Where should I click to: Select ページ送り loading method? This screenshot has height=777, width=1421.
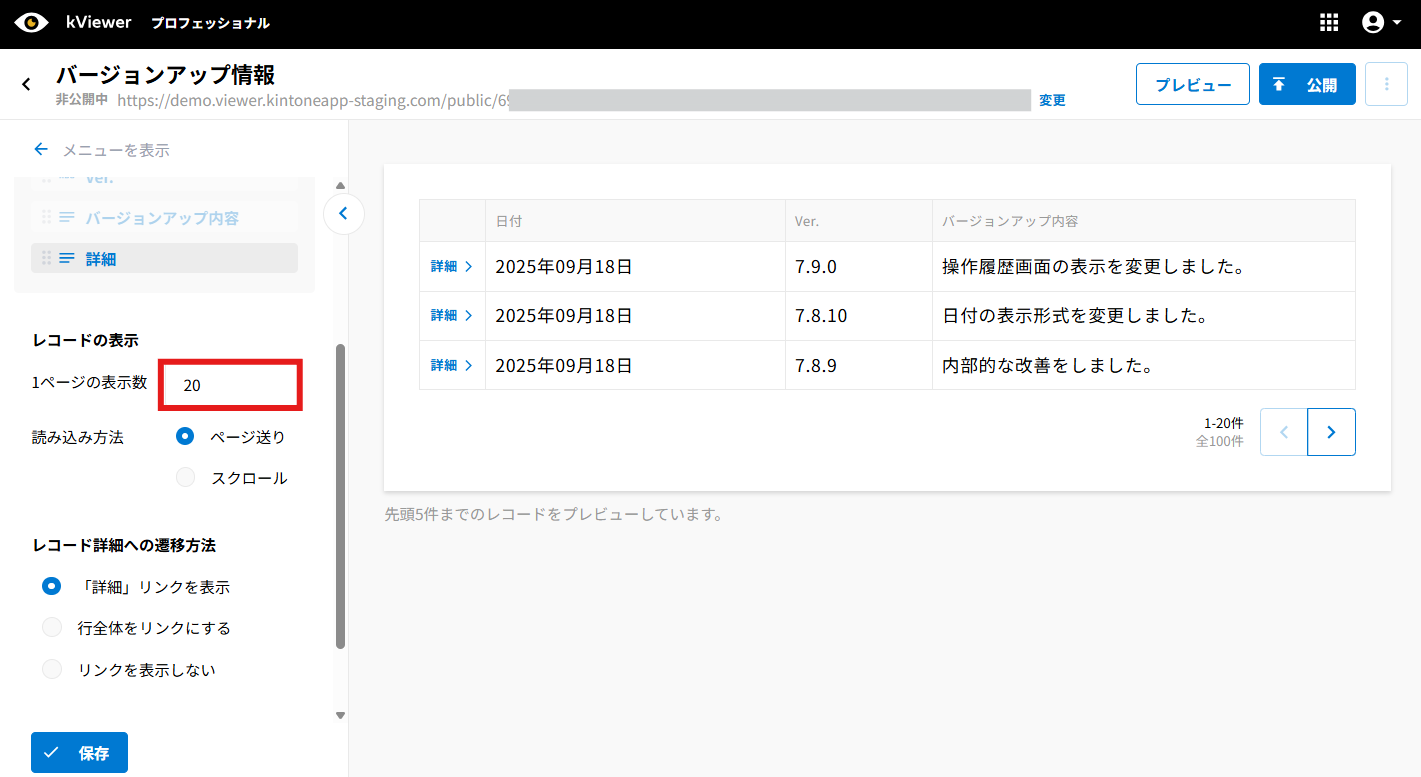click(185, 436)
